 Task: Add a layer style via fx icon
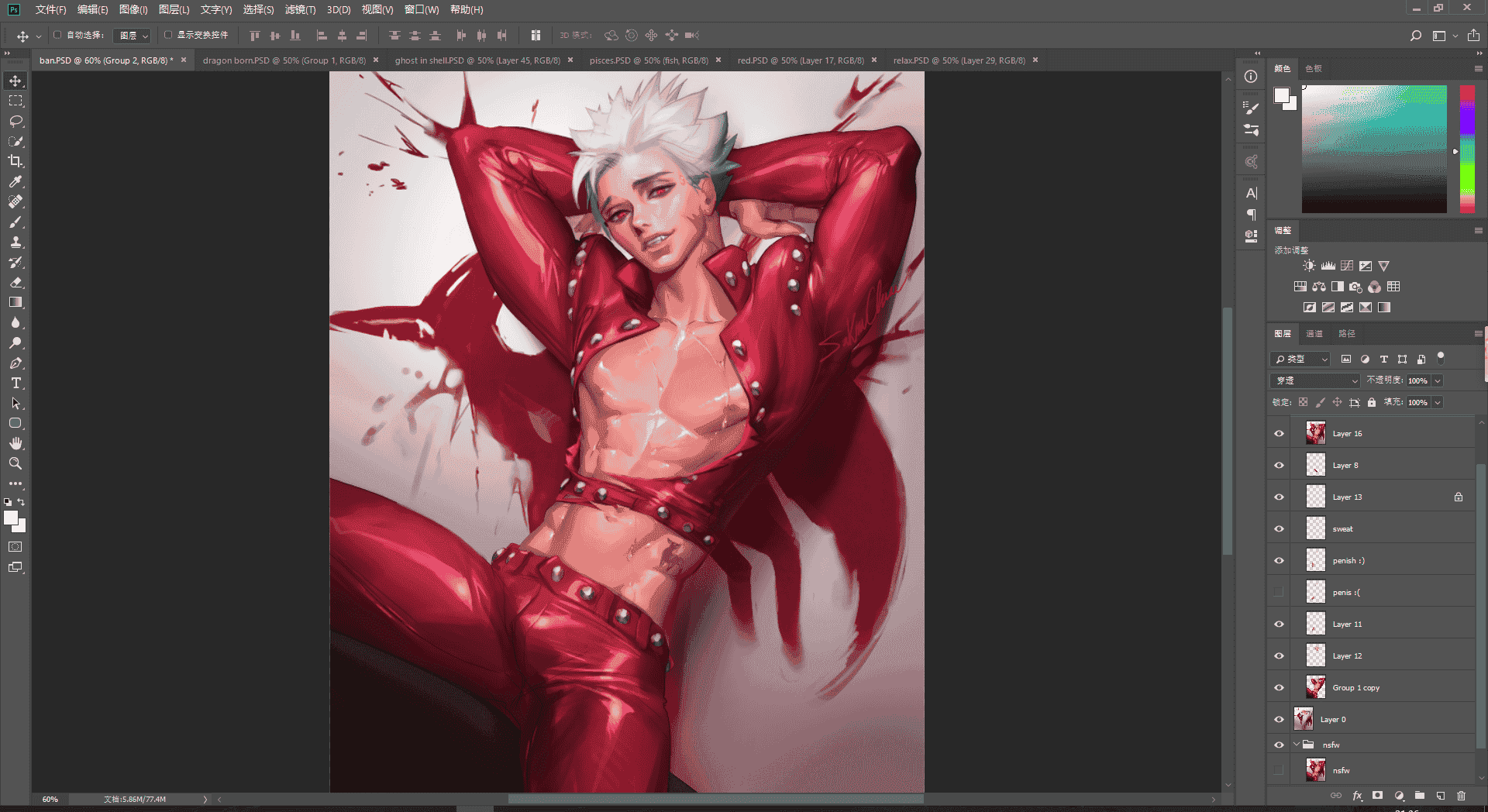point(1357,796)
